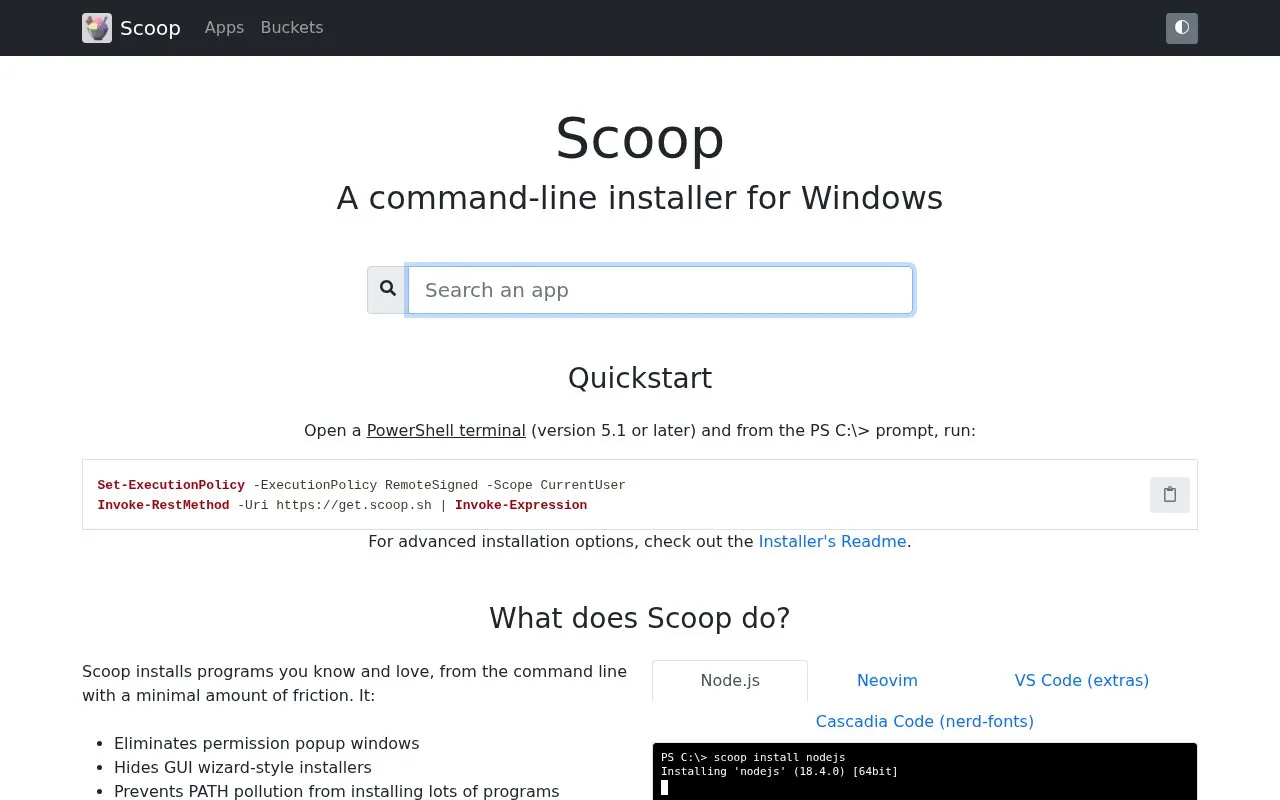The width and height of the screenshot is (1280, 800).
Task: Open the Buckets menu item
Action: click(292, 28)
